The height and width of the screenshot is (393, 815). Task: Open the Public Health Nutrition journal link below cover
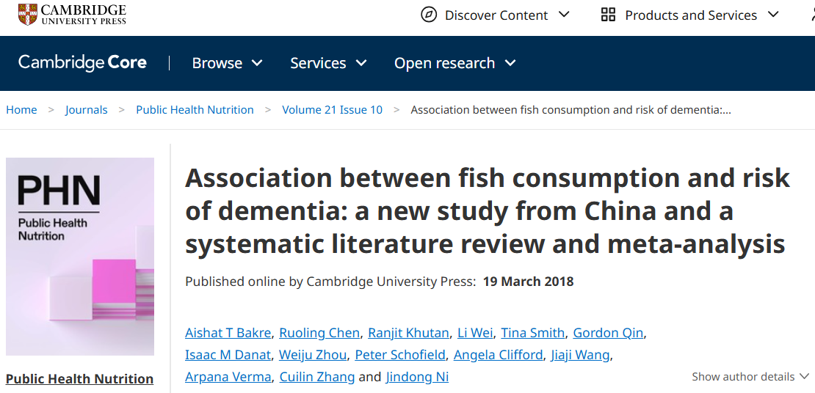pos(80,379)
